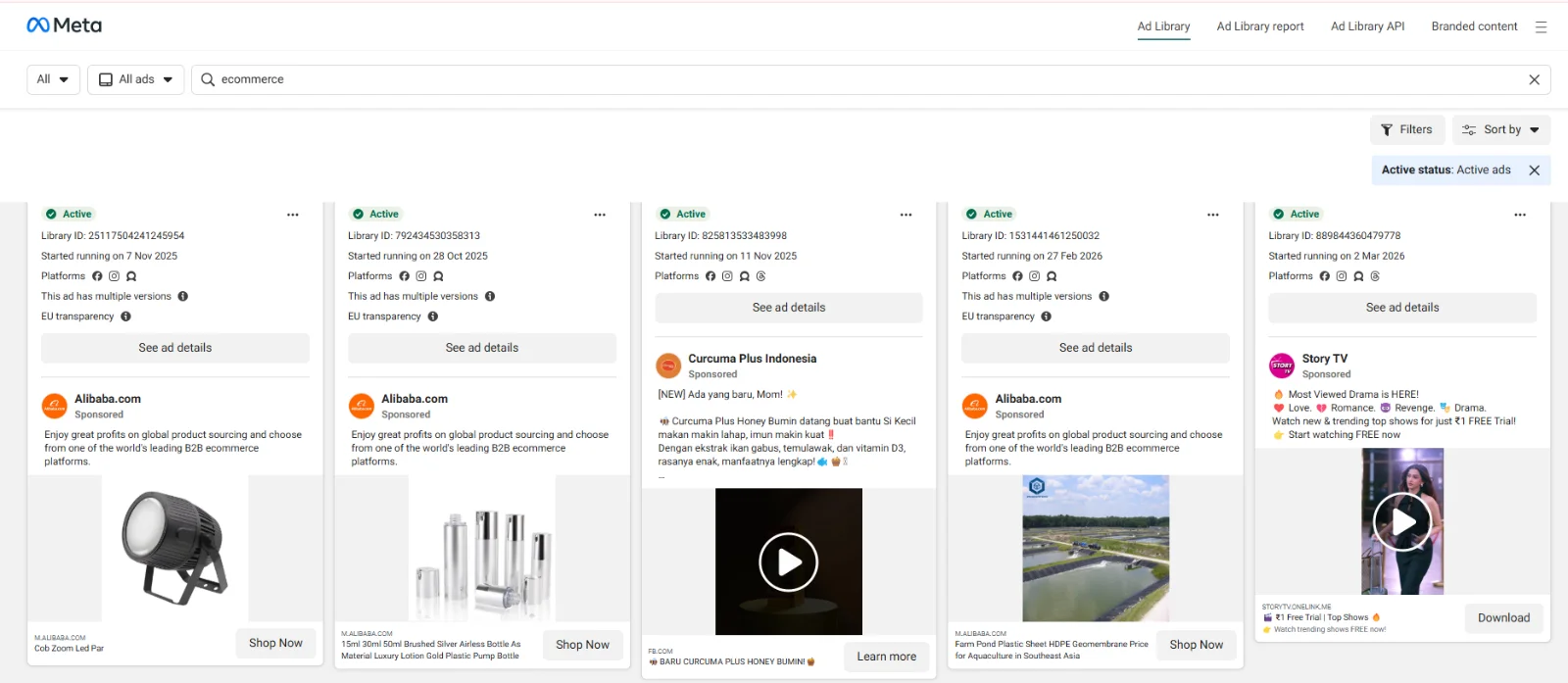Viewport: 1568px width, 683px height.
Task: Click the Facebook platform icon in Cob Zoom ad
Action: tap(97, 276)
